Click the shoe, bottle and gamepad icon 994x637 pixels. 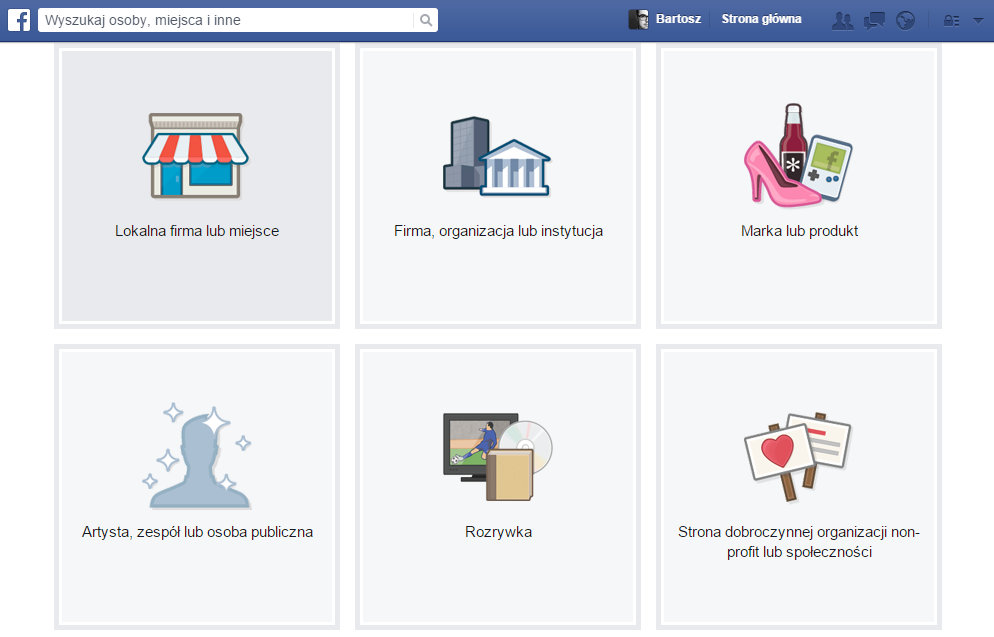(x=798, y=155)
